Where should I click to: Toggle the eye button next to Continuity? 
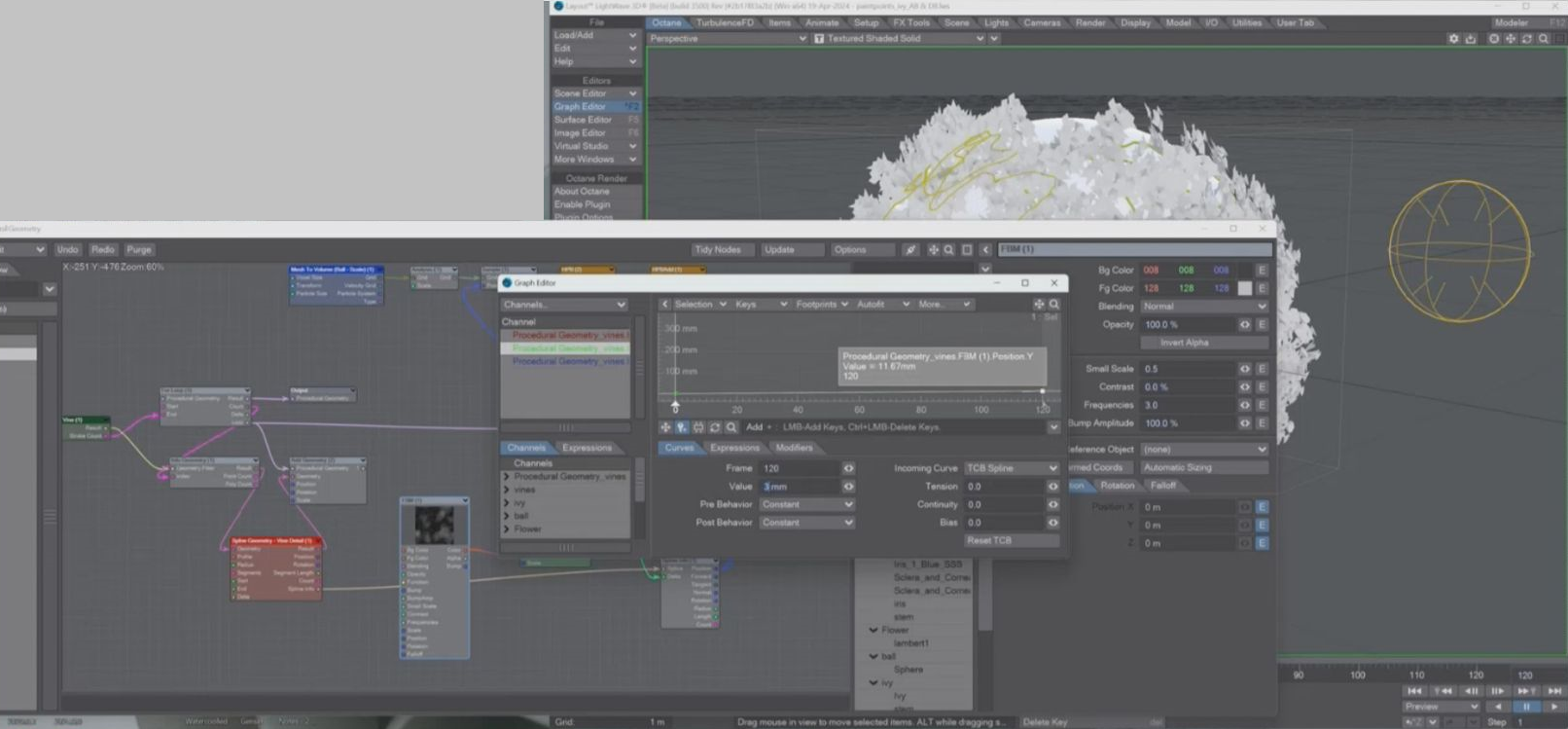click(x=1052, y=505)
